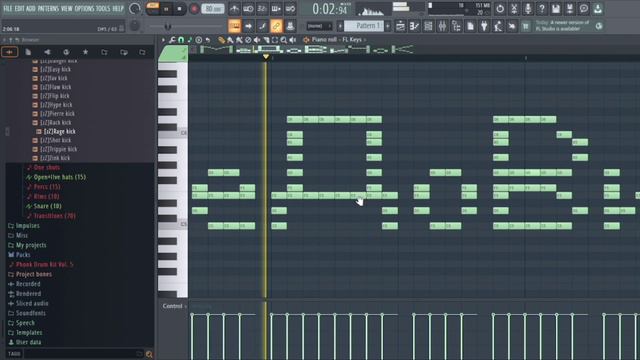The image size is (640, 360).
Task: Click the browser star favorites tab
Action: pyautogui.click(x=85, y=52)
